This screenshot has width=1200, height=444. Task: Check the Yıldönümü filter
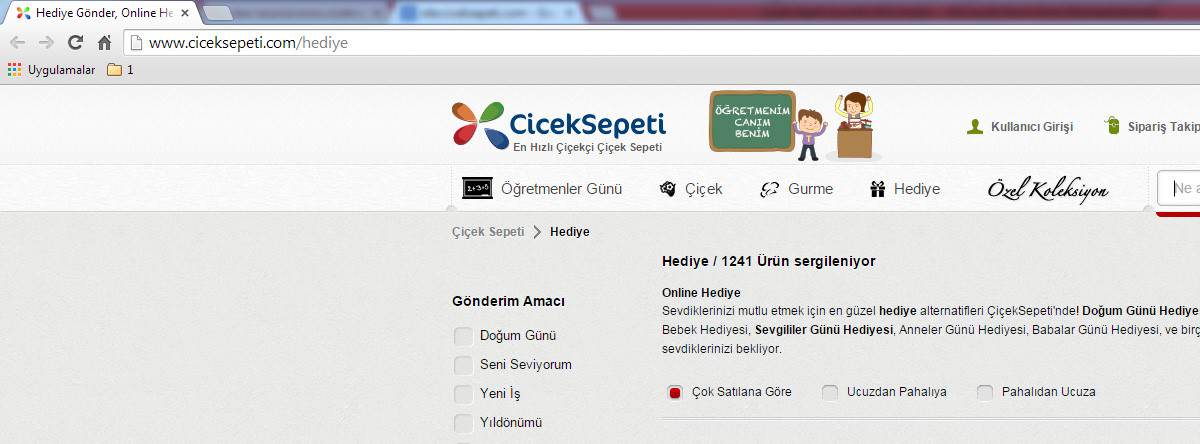point(463,422)
